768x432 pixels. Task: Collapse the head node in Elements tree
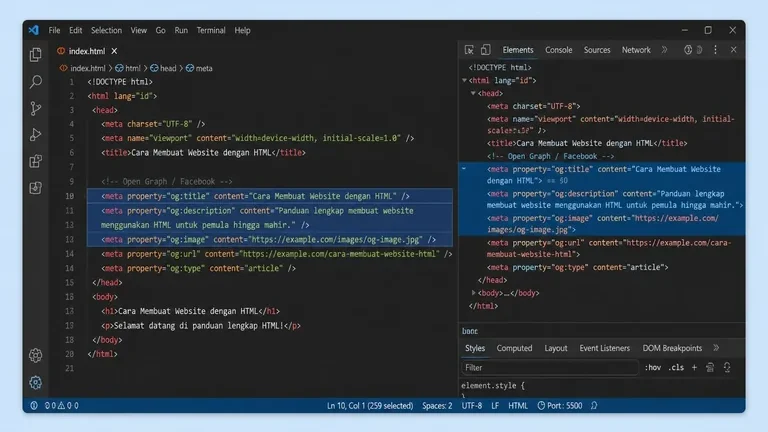point(473,93)
